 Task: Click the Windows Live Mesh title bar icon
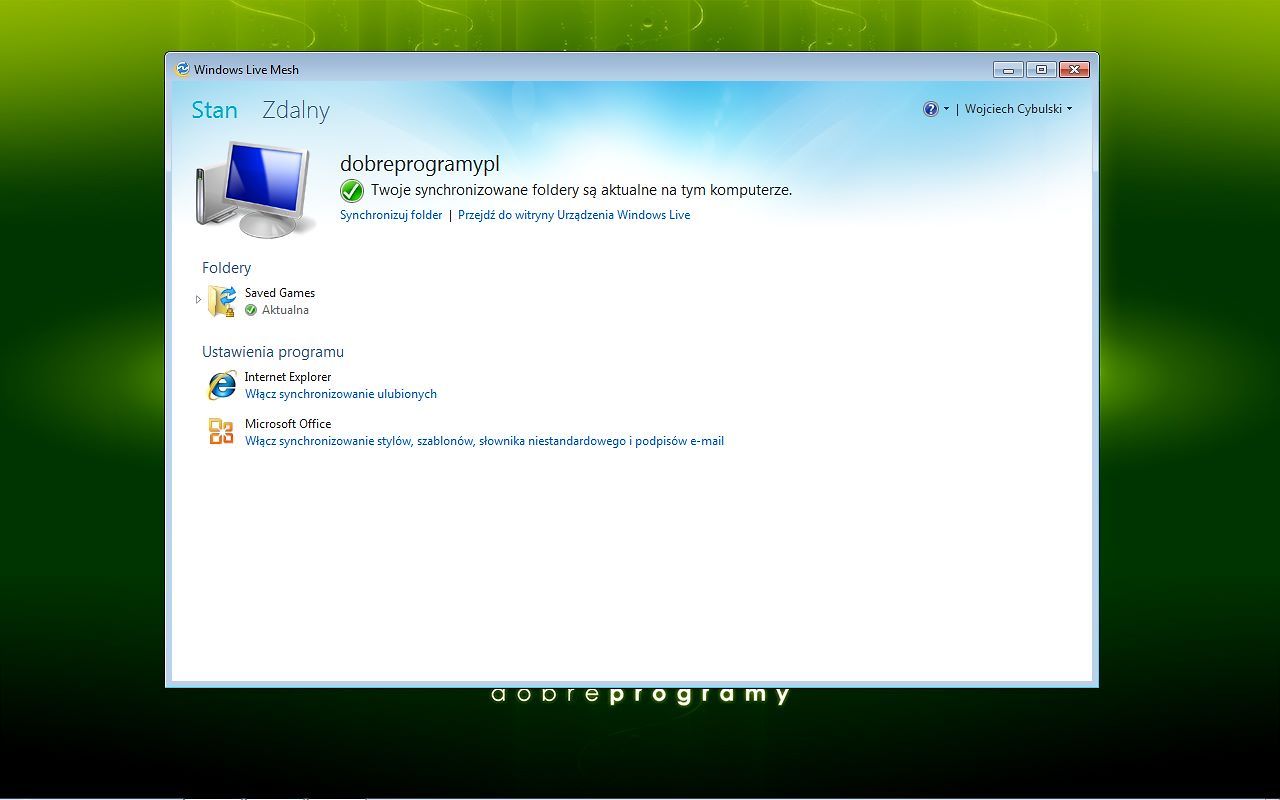pyautogui.click(x=182, y=69)
